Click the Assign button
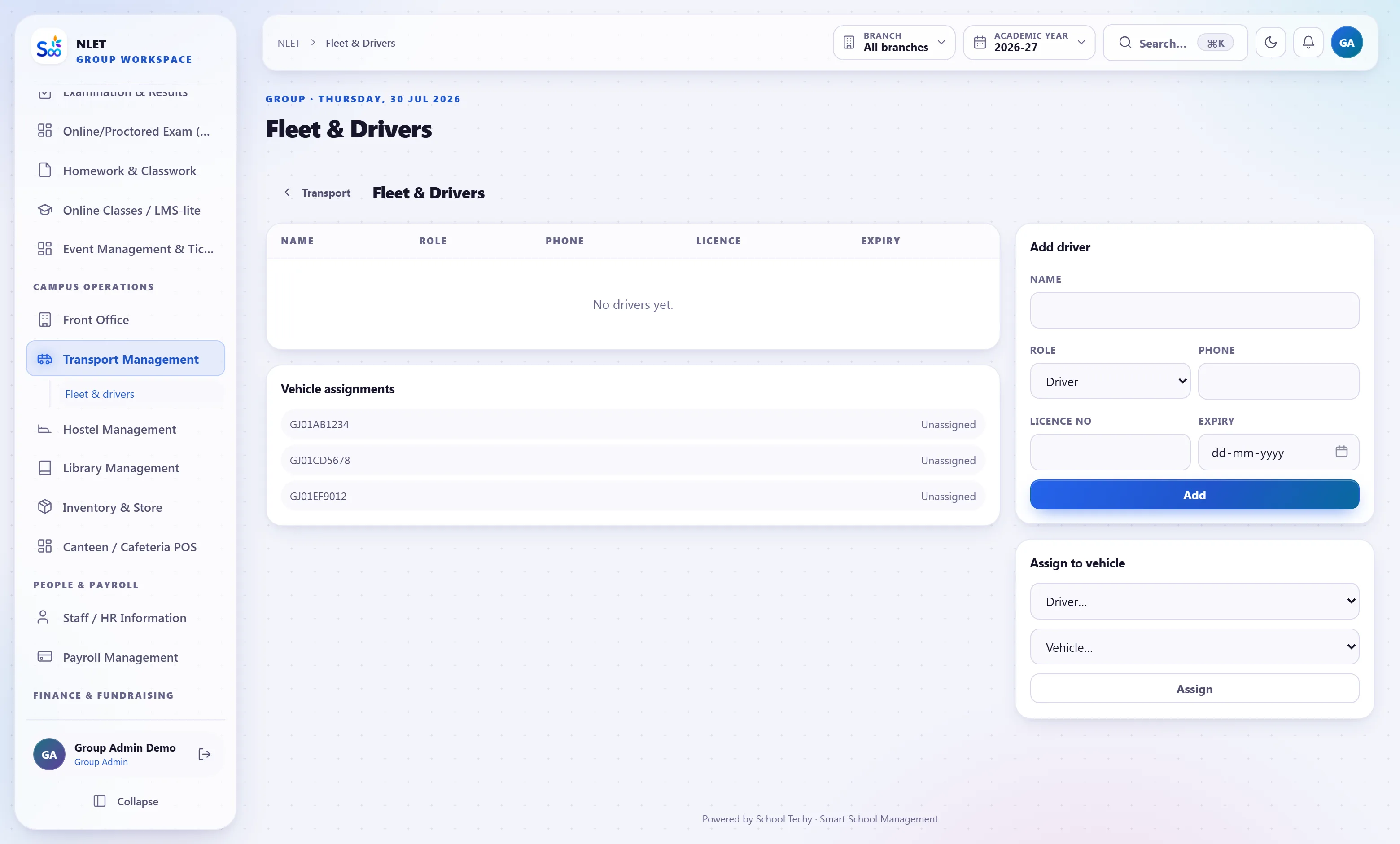 pyautogui.click(x=1194, y=689)
